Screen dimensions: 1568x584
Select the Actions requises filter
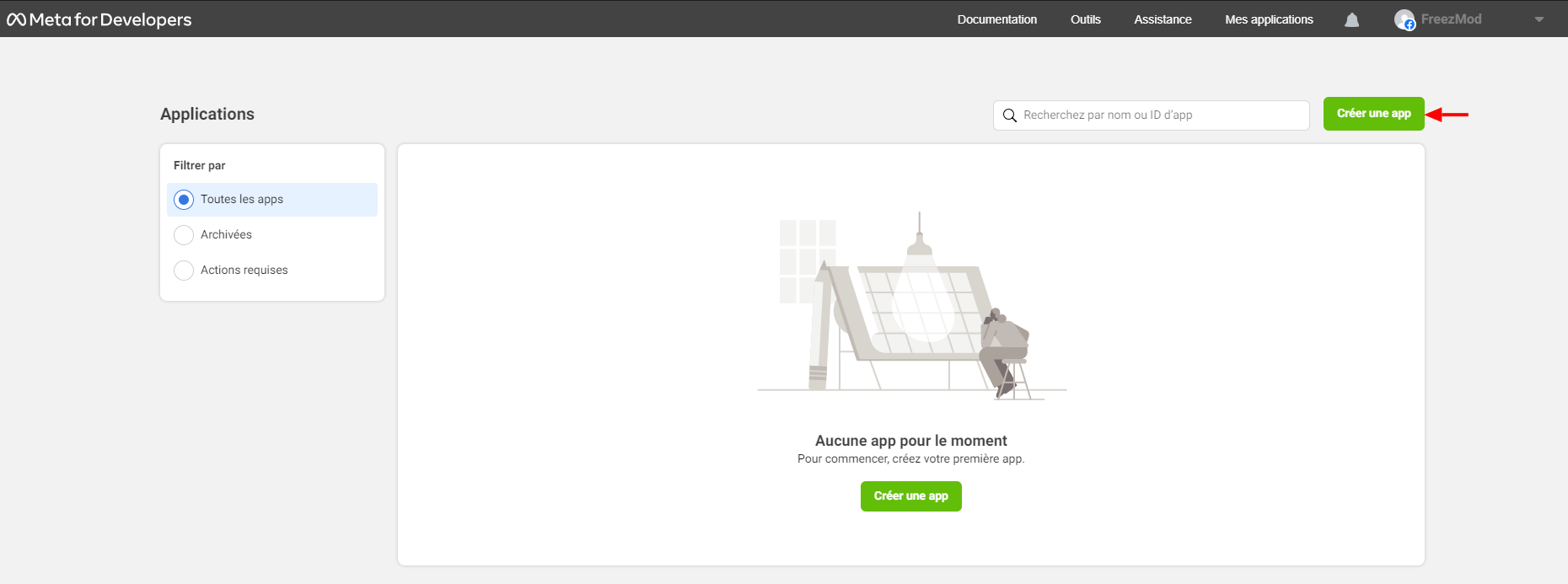tap(272, 271)
